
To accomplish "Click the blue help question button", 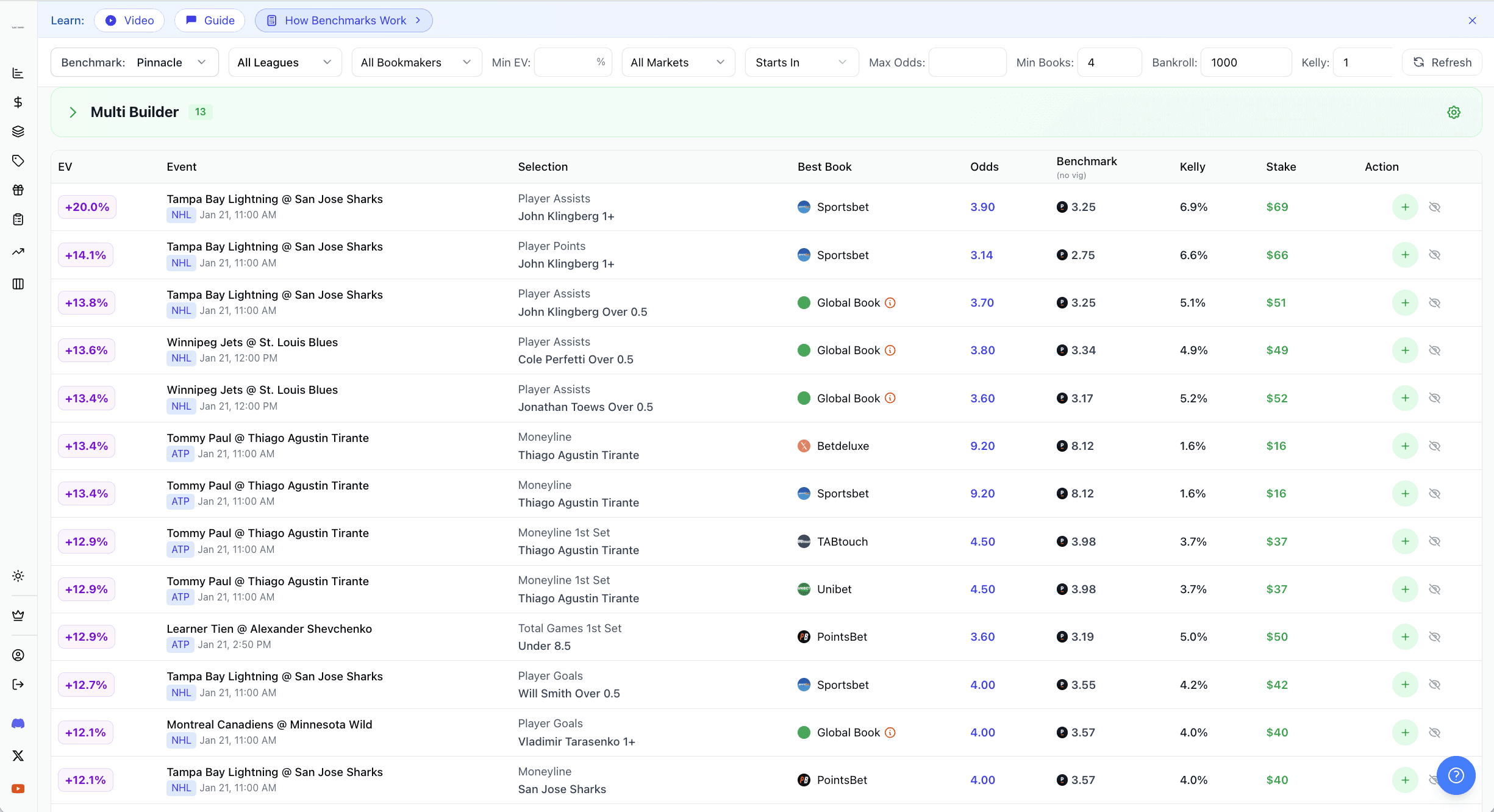I will (x=1456, y=775).
